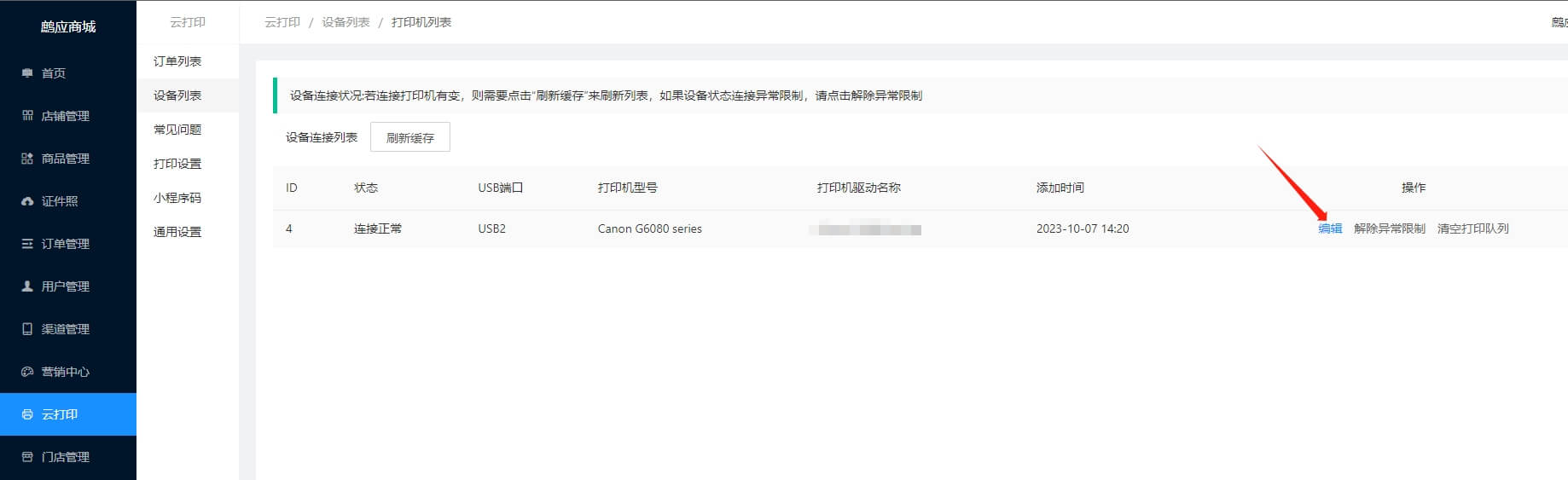This screenshot has width=1568, height=480.
Task: Open 店铺管理 menu item
Action: pos(68,116)
